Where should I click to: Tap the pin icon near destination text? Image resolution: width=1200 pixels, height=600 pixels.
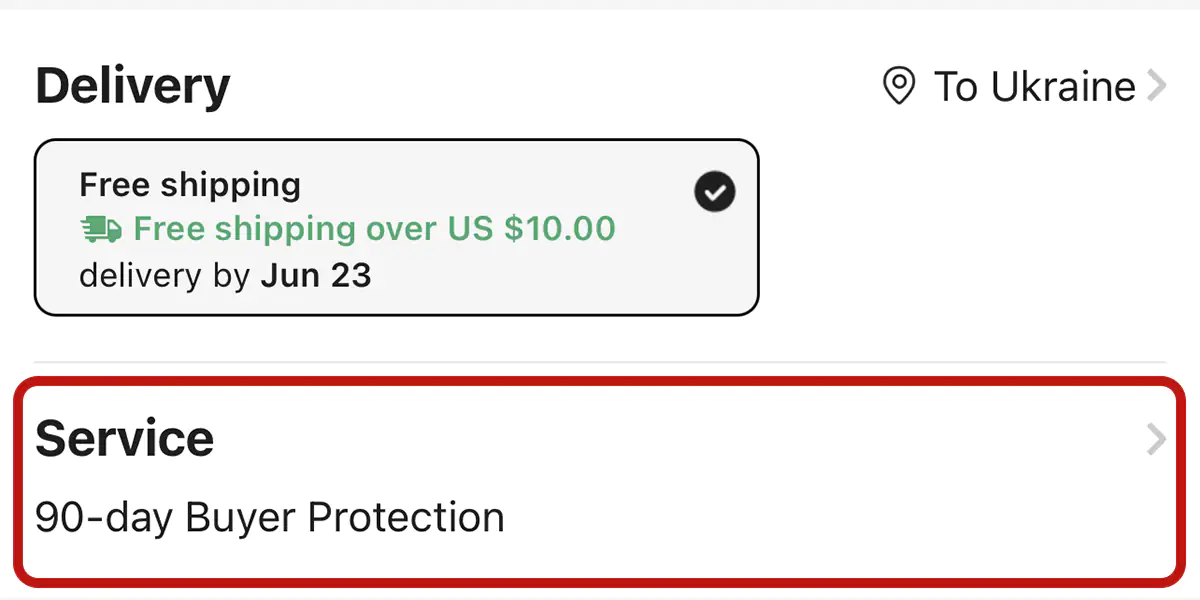tap(898, 87)
